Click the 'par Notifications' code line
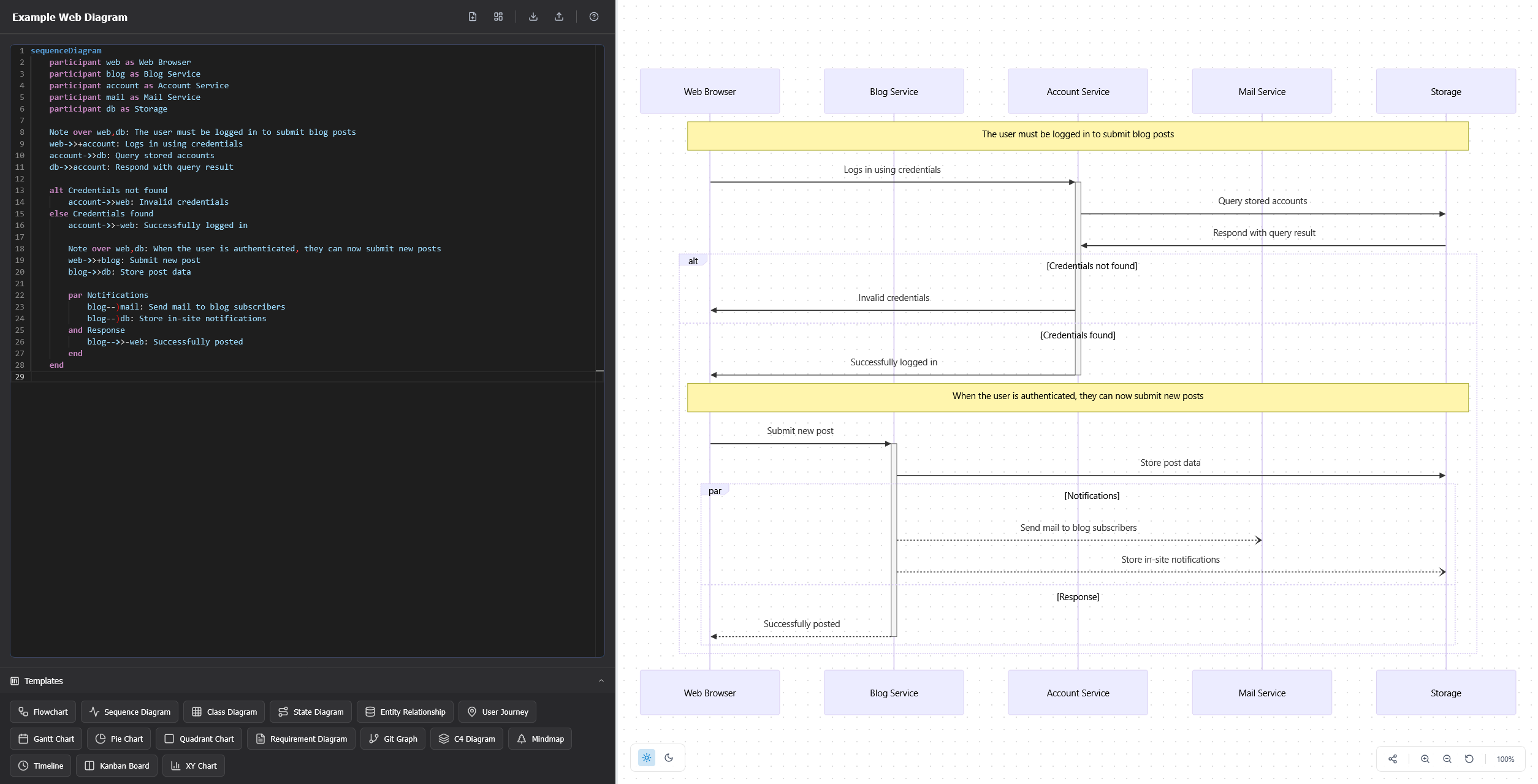This screenshot has width=1538, height=784. (x=108, y=295)
